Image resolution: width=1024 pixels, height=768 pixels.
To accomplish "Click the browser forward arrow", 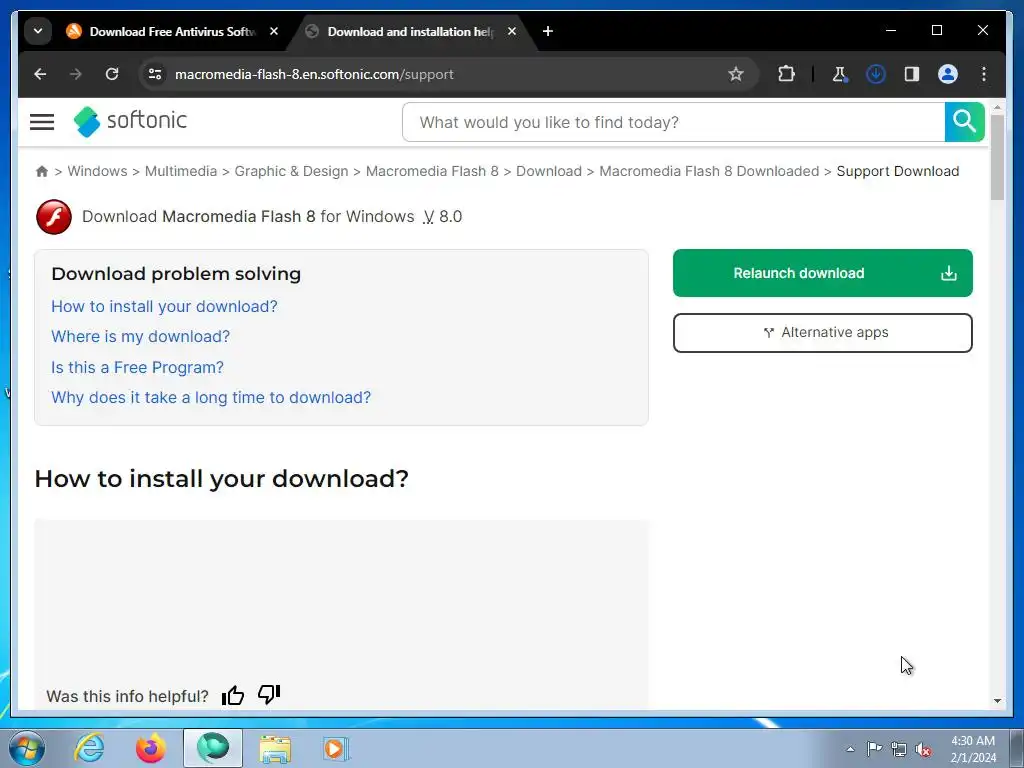I will (76, 74).
